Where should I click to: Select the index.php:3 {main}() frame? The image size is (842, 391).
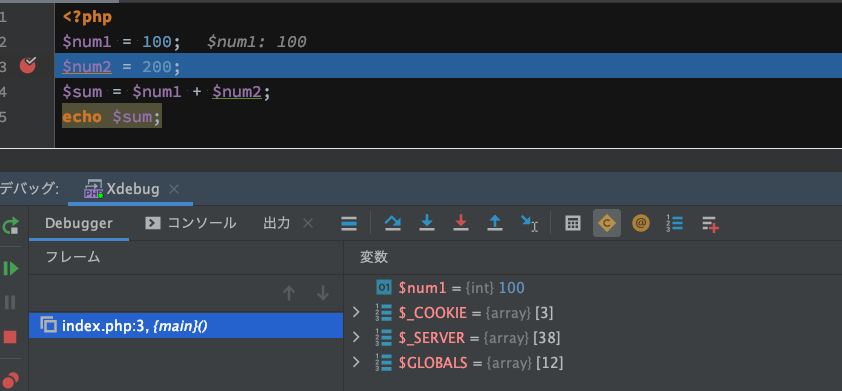pyautogui.click(x=186, y=325)
